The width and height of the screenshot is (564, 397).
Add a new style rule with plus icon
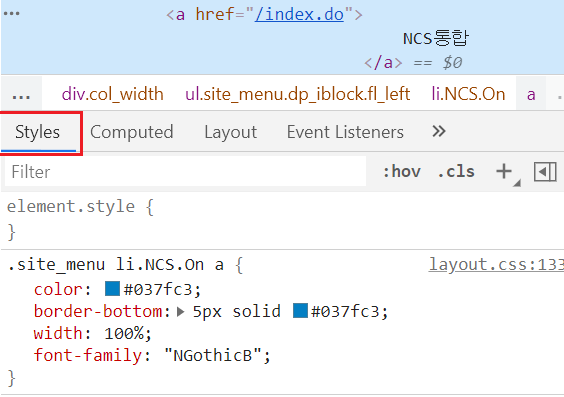pyautogui.click(x=504, y=172)
